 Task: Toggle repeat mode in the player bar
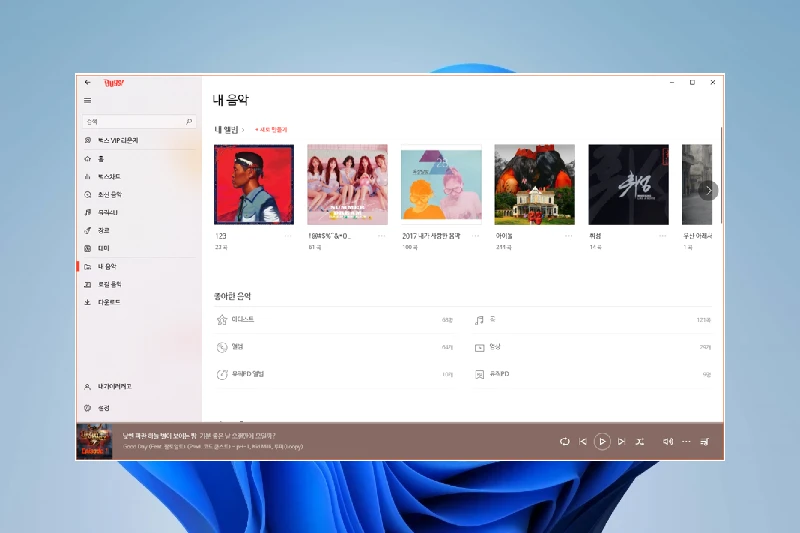click(x=564, y=442)
